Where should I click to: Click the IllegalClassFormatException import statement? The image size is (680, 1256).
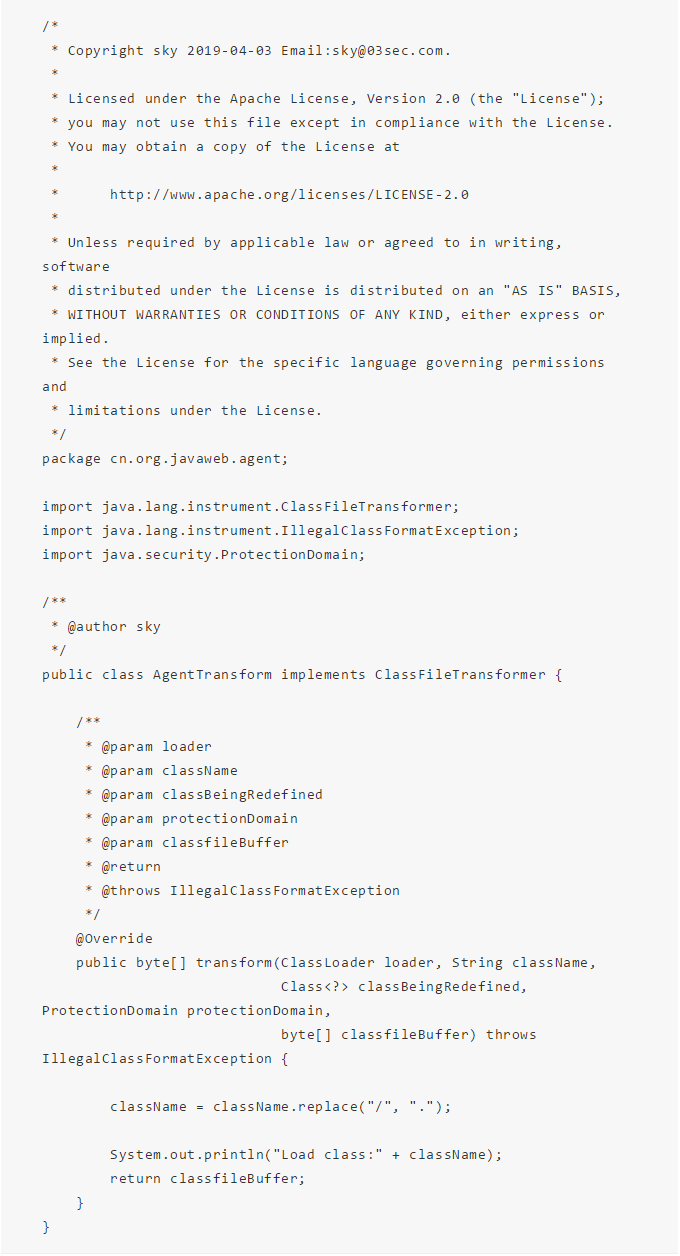click(x=280, y=530)
